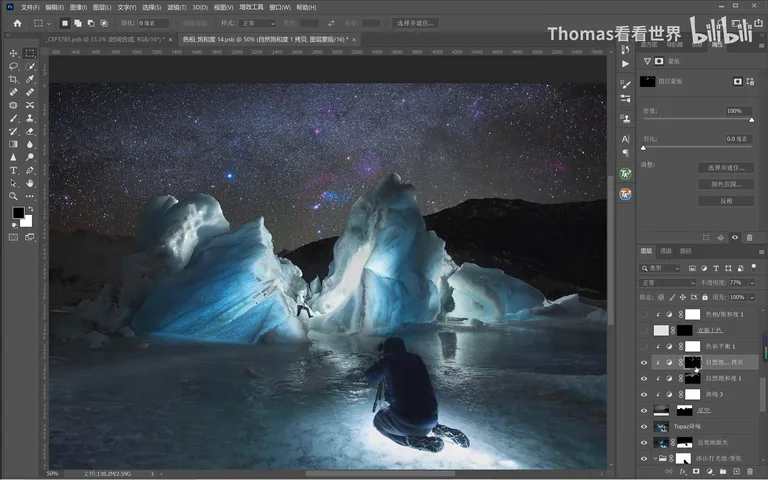The image size is (768, 480).
Task: Select the Eyedropper tool
Action: (x=30, y=79)
